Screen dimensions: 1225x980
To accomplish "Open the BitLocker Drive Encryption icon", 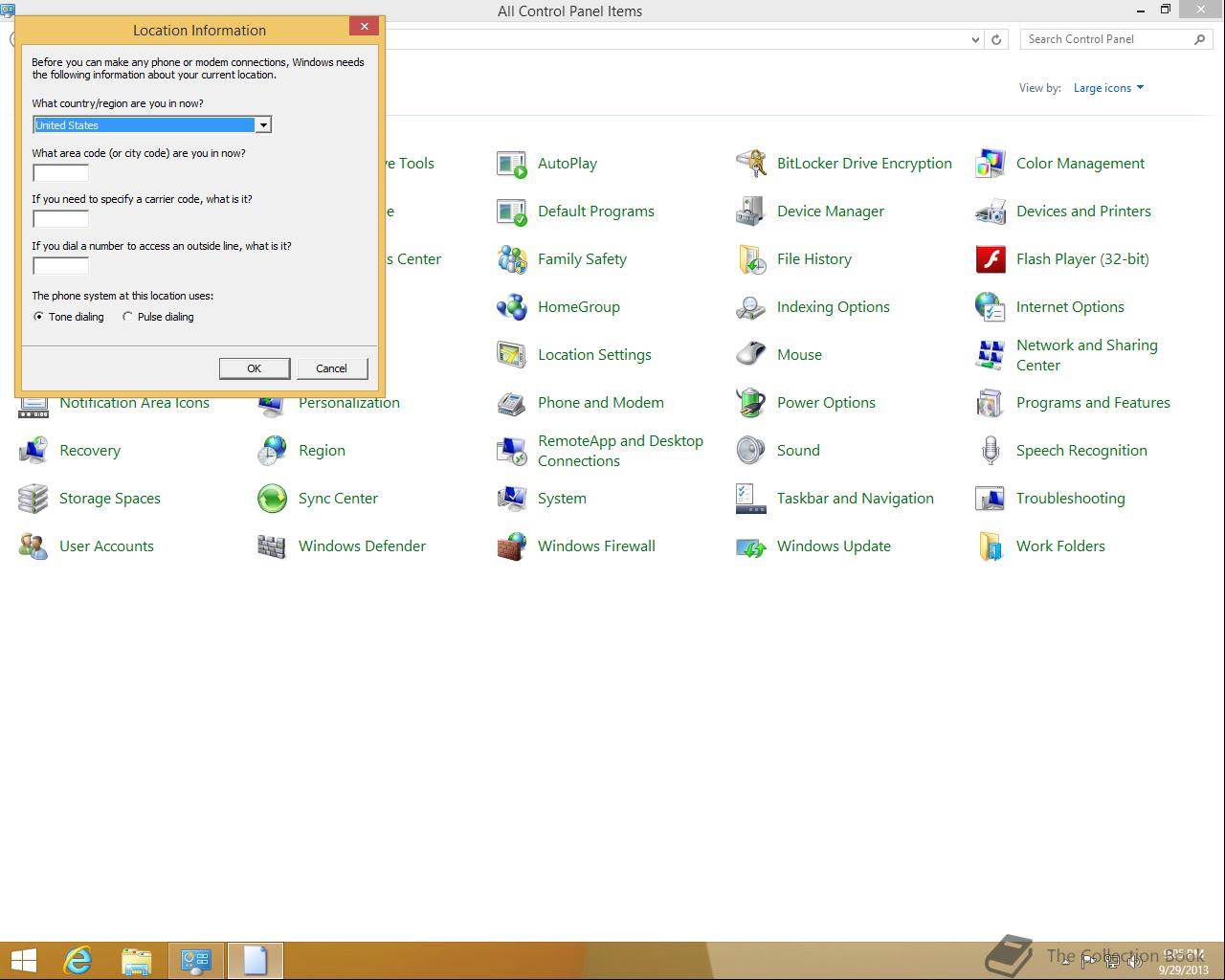I will pos(751,164).
